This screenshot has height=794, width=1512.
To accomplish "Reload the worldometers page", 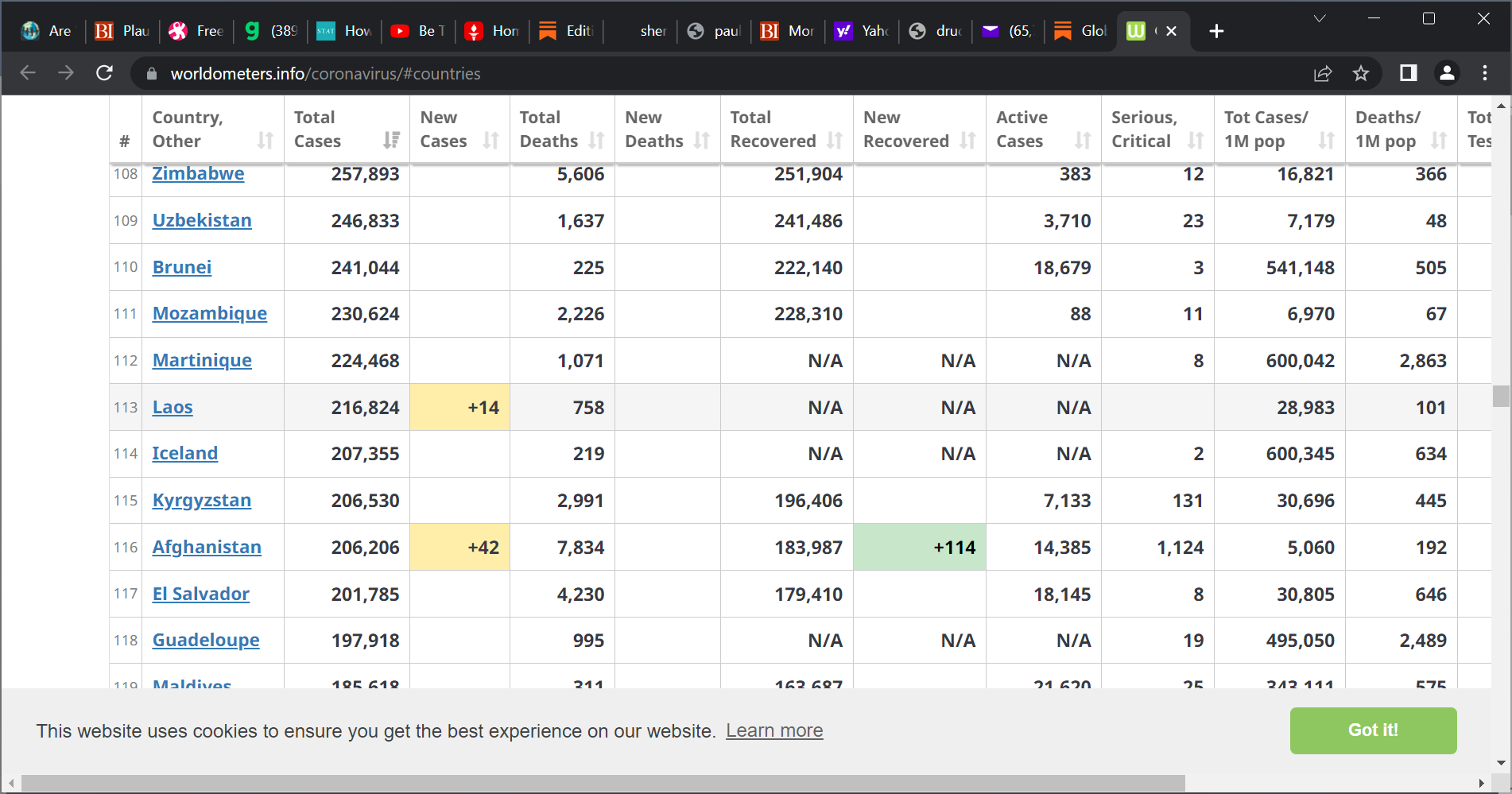I will point(104,73).
